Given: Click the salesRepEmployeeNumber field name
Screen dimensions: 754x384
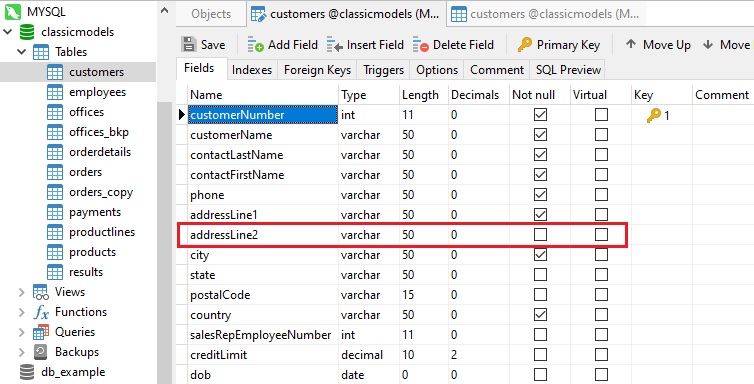Looking at the screenshot, I should (x=261, y=334).
